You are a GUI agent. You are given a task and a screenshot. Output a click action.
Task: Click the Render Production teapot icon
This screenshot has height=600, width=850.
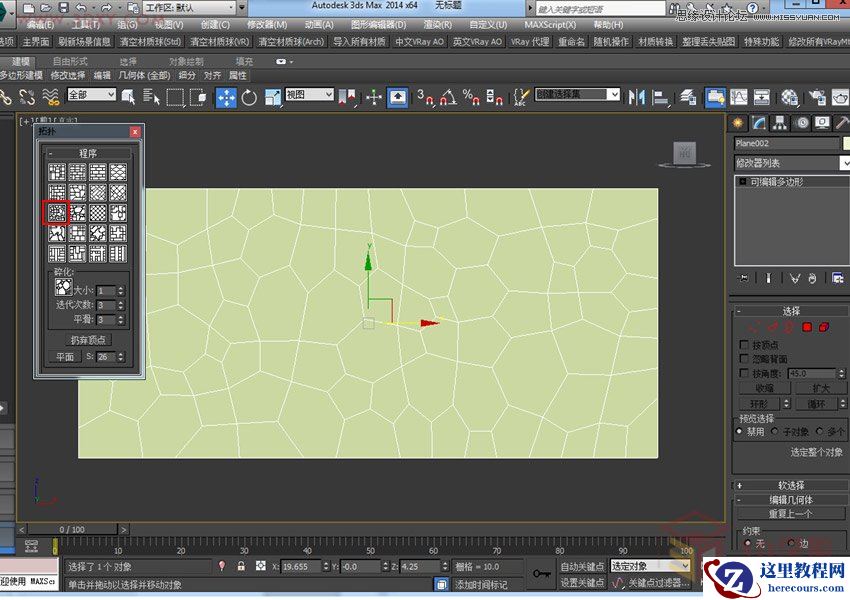coord(840,97)
